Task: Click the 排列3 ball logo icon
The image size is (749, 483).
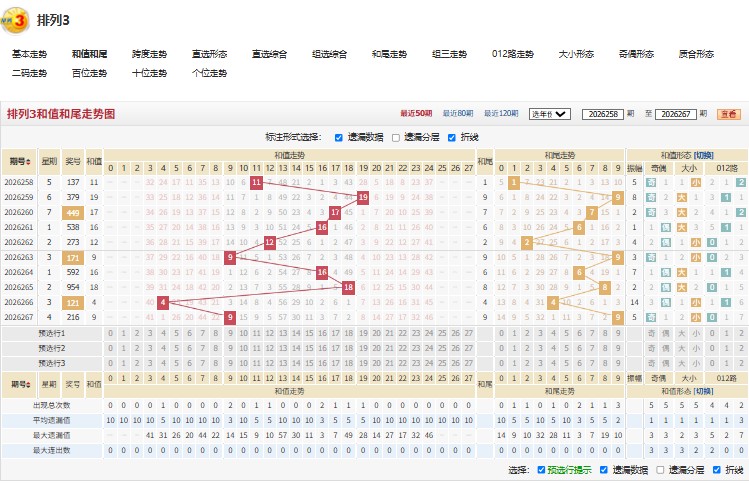Action: pyautogui.click(x=15, y=21)
